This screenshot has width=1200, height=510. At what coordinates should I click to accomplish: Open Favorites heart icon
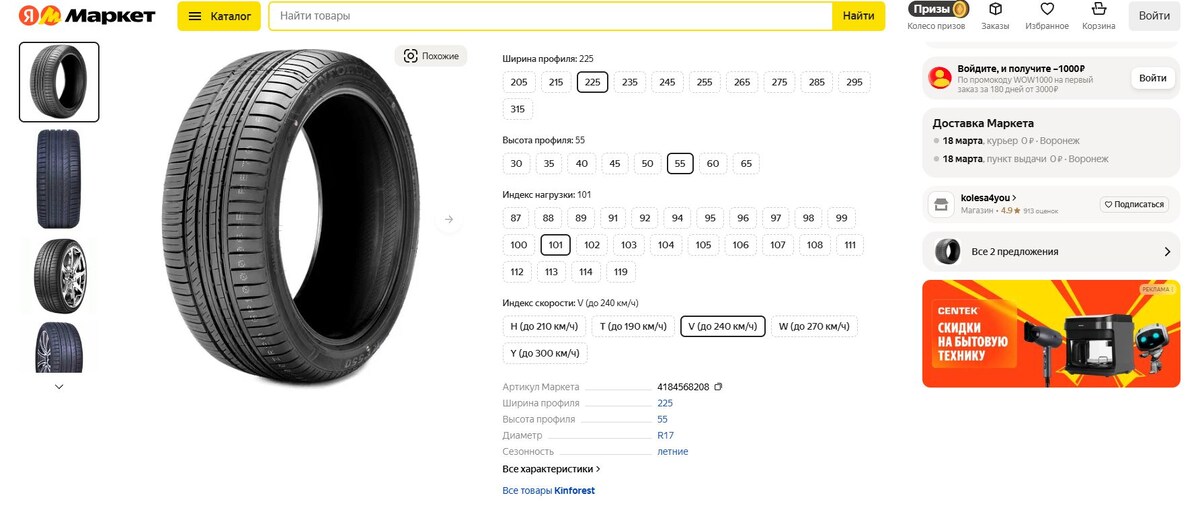[x=1047, y=10]
